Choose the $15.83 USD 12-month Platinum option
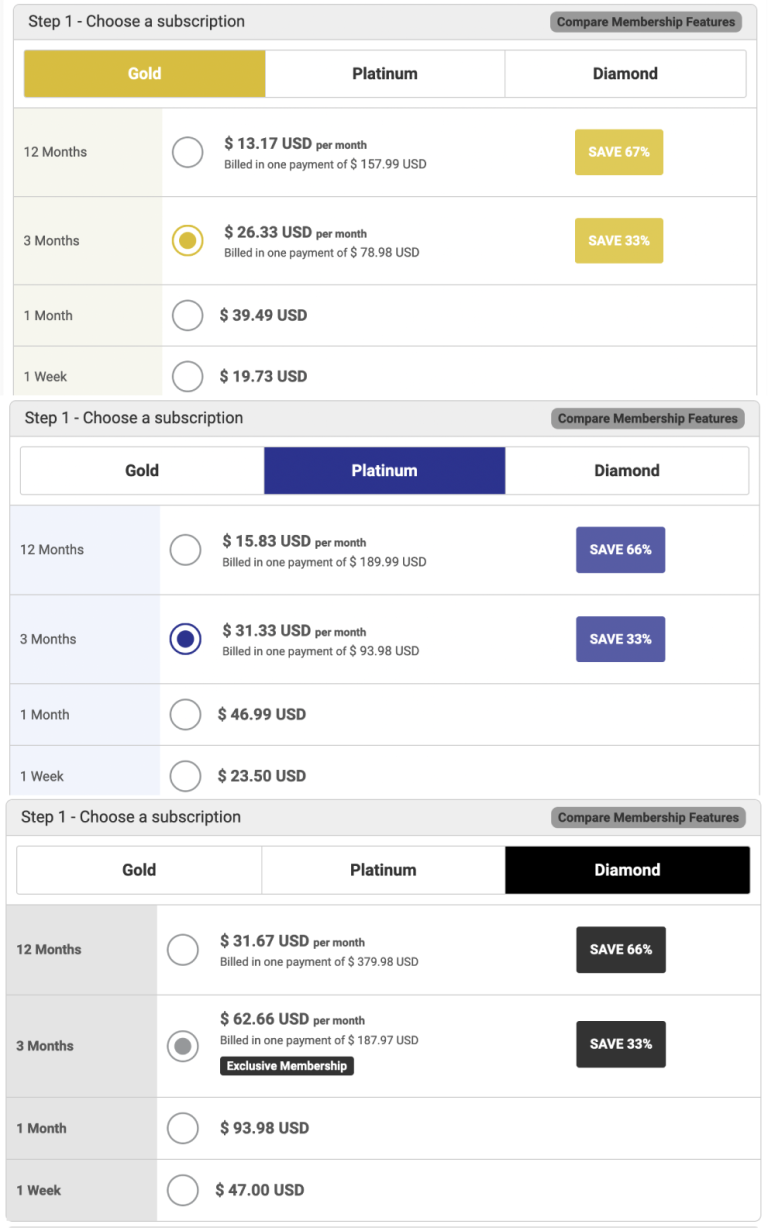The width and height of the screenshot is (768, 1228). click(x=186, y=550)
